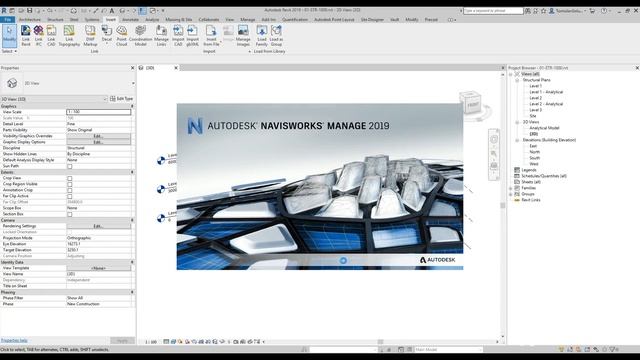The width and height of the screenshot is (640, 360).
Task: Click the horizontal scrollbar of the 3D view
Action: coord(380,342)
